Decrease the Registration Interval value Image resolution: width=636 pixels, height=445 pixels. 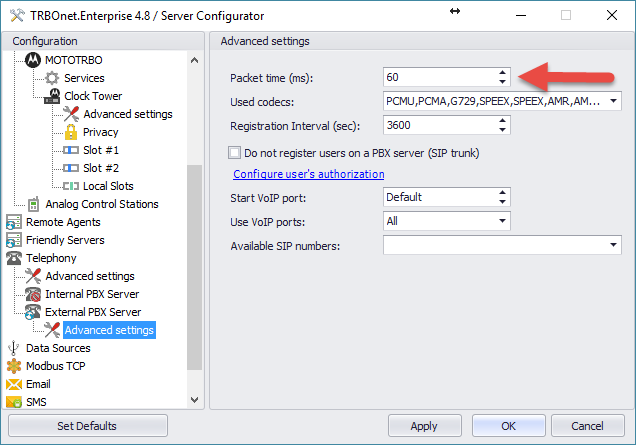502,130
